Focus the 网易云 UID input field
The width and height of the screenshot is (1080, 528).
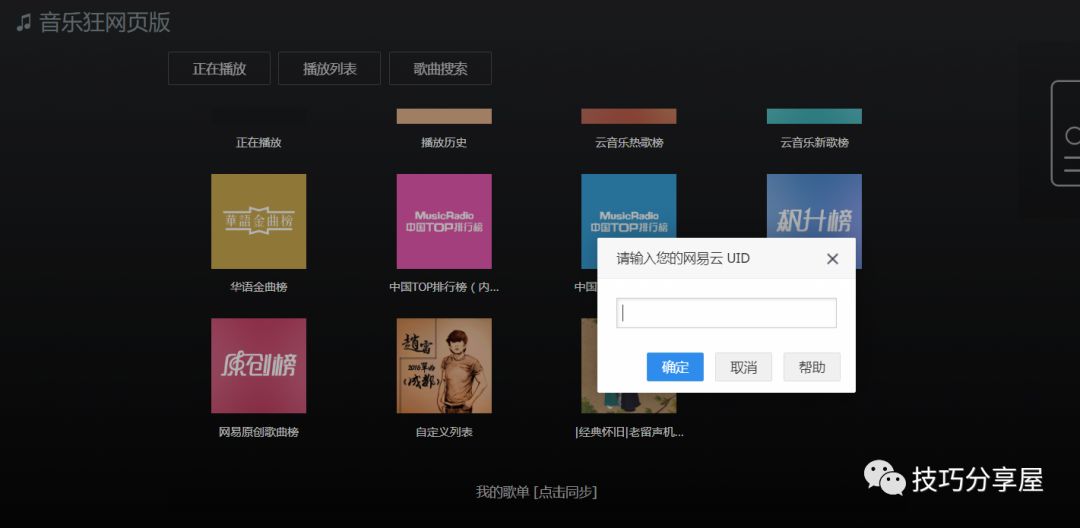pos(726,313)
